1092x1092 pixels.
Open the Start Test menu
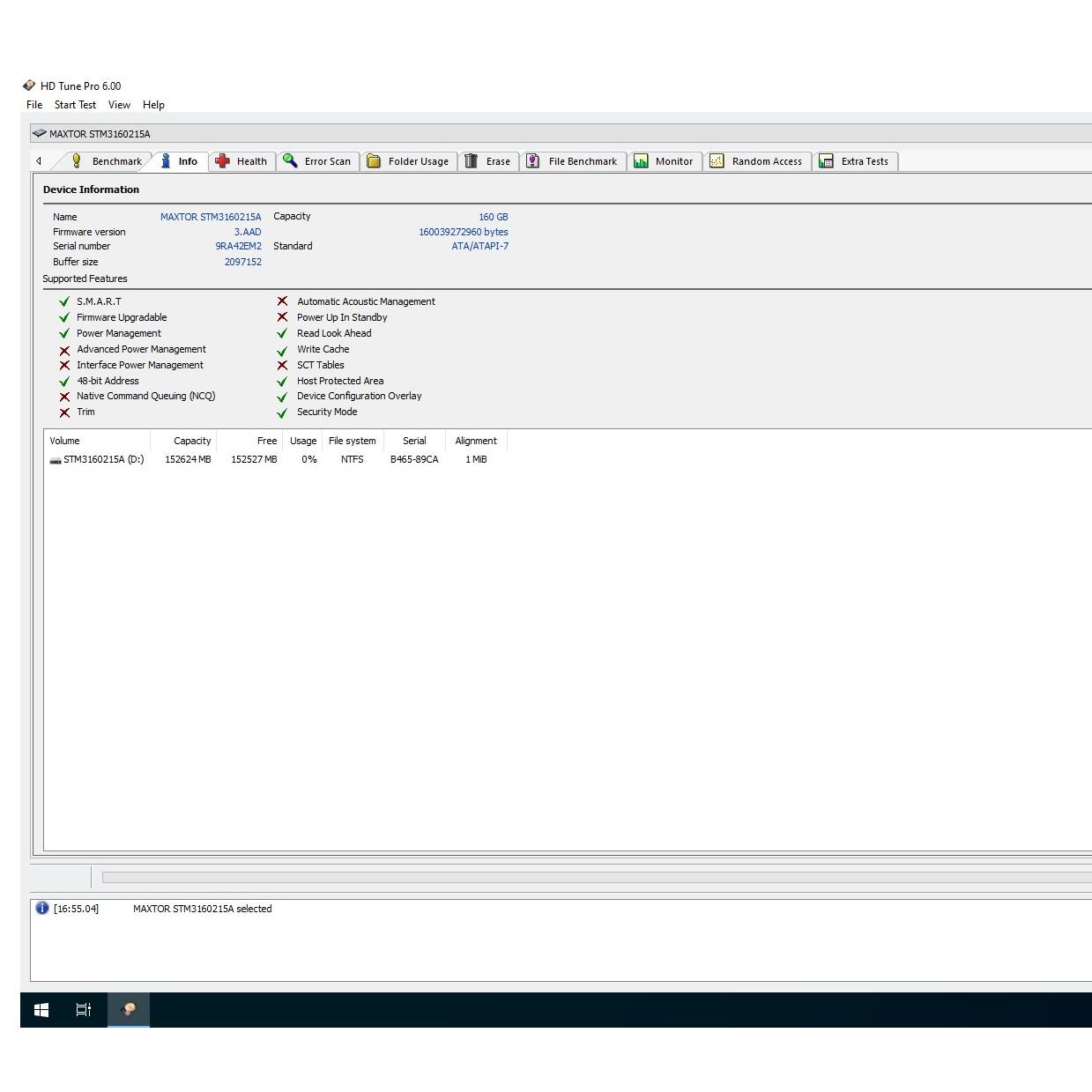click(75, 105)
